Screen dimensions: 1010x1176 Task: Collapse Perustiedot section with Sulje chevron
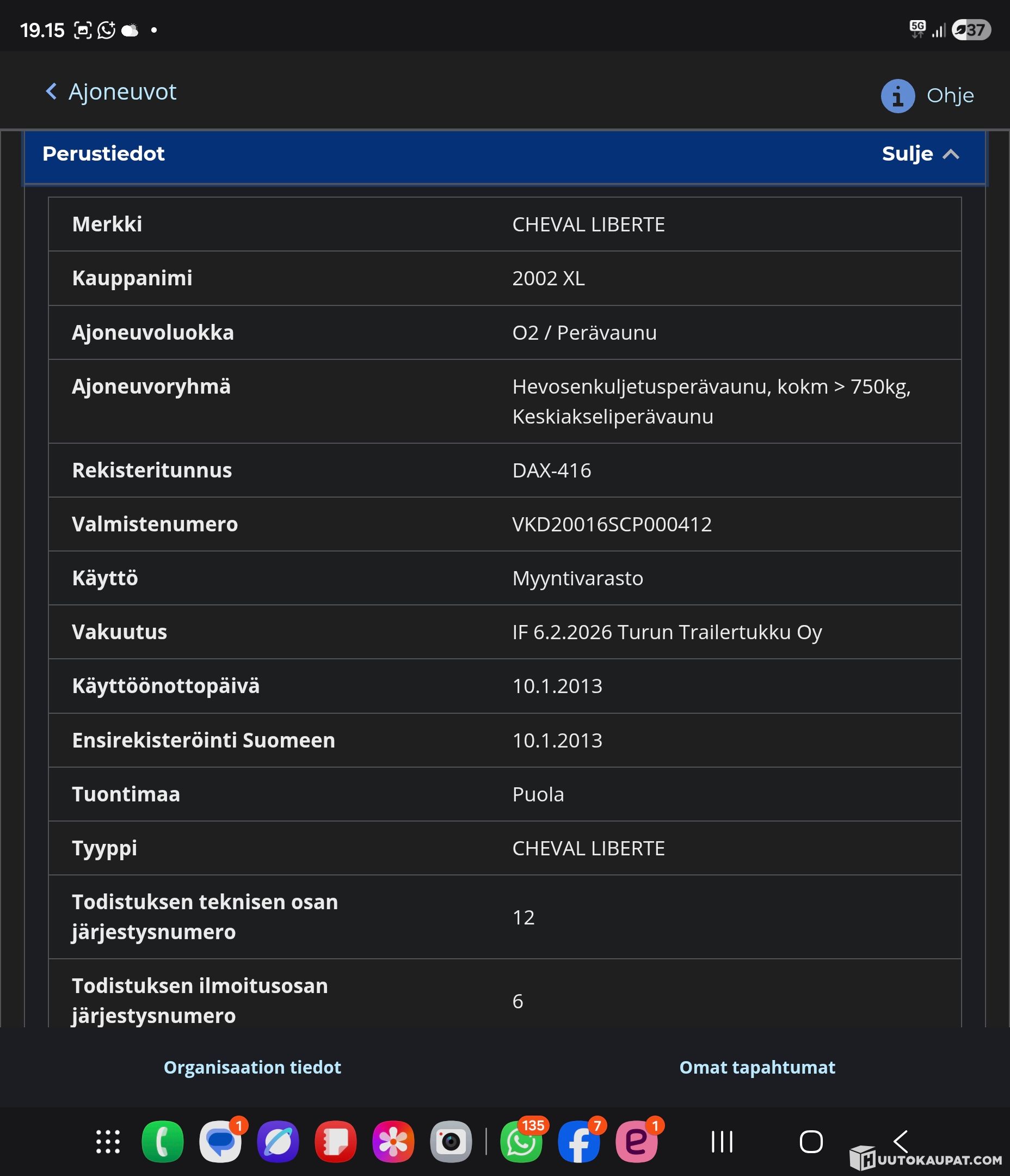point(951,155)
